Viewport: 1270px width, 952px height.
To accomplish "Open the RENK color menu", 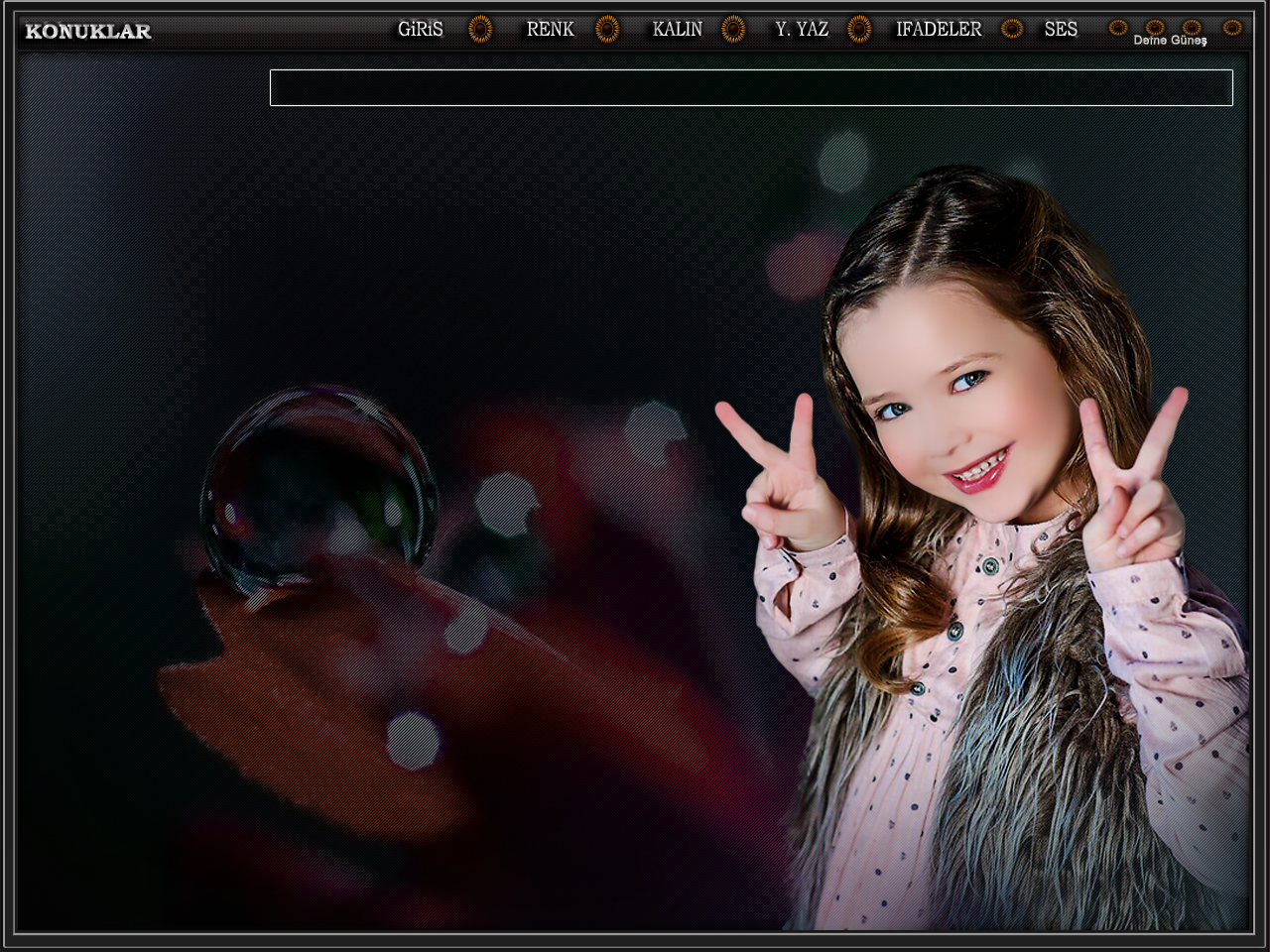I will (551, 30).
